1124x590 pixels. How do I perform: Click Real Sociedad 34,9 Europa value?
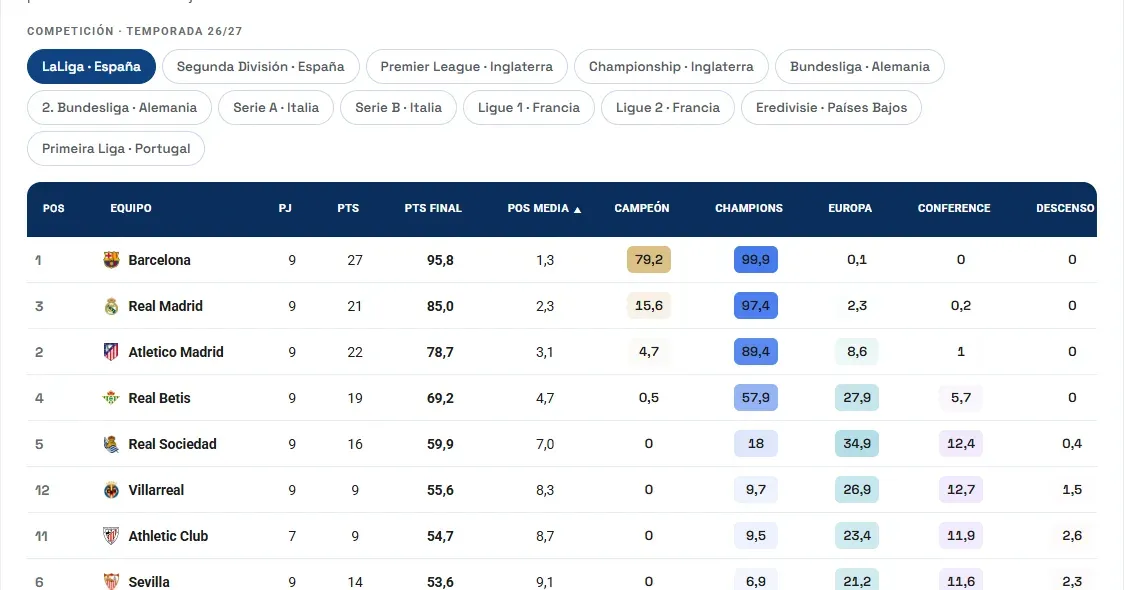(857, 443)
